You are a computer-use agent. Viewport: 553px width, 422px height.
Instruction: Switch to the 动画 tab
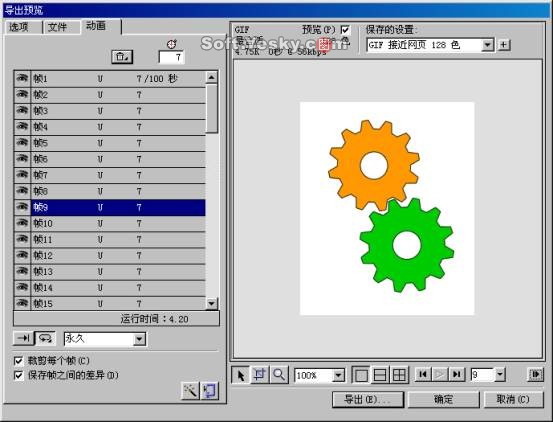click(x=101, y=26)
